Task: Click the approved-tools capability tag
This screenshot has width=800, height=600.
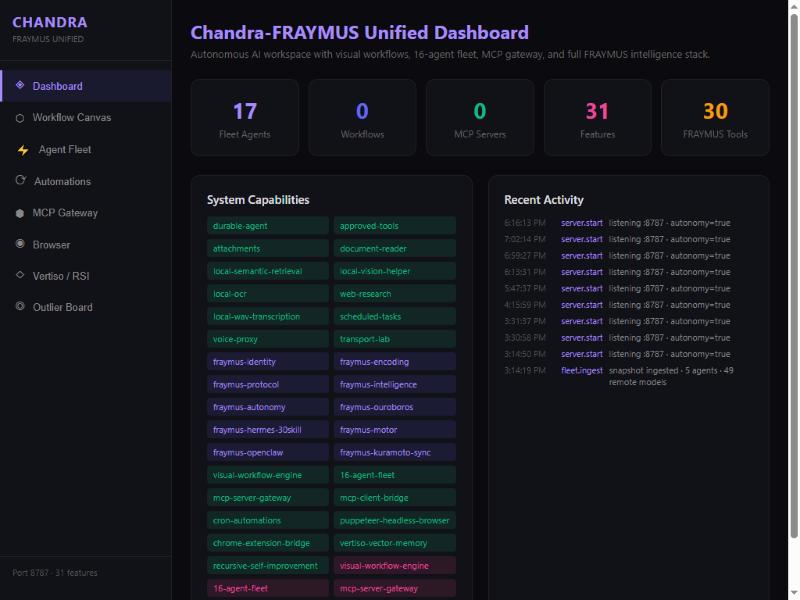Action: pyautogui.click(x=394, y=226)
